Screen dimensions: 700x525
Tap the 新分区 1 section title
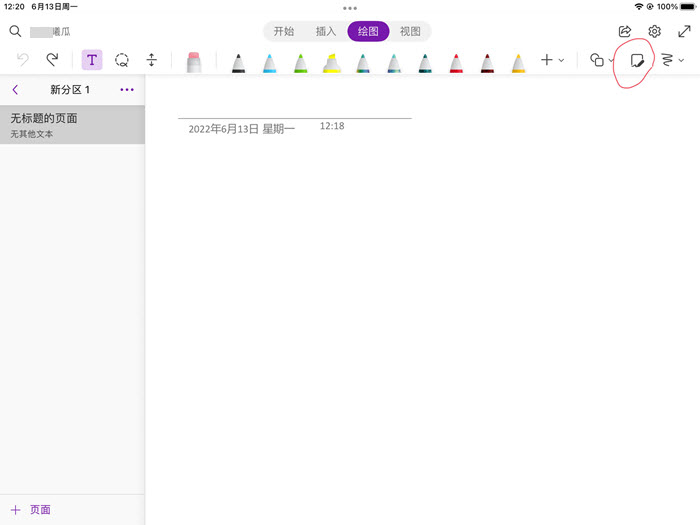tap(70, 90)
